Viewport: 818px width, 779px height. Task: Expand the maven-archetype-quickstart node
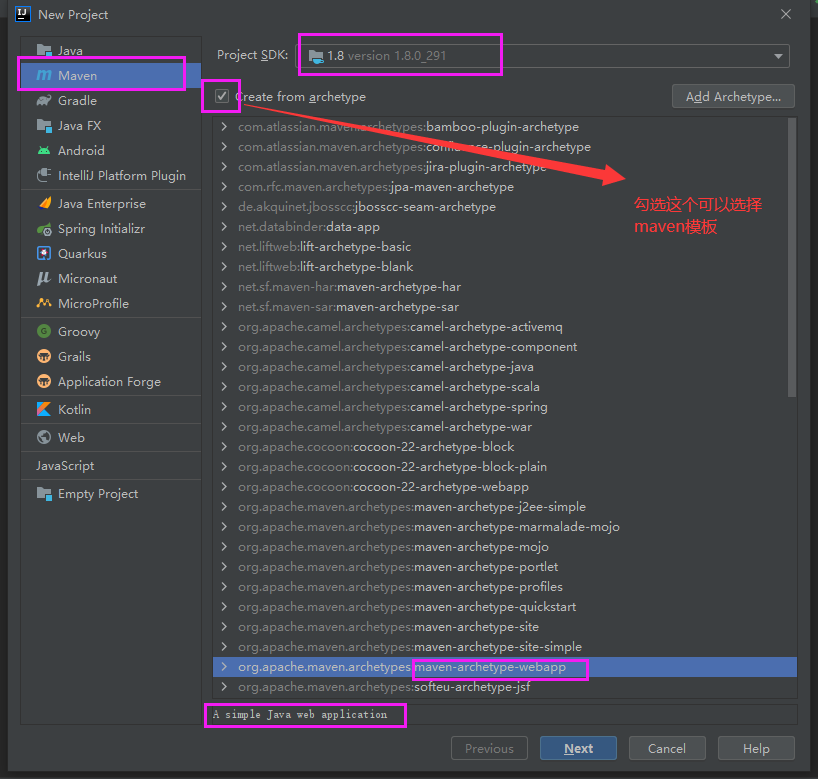224,607
